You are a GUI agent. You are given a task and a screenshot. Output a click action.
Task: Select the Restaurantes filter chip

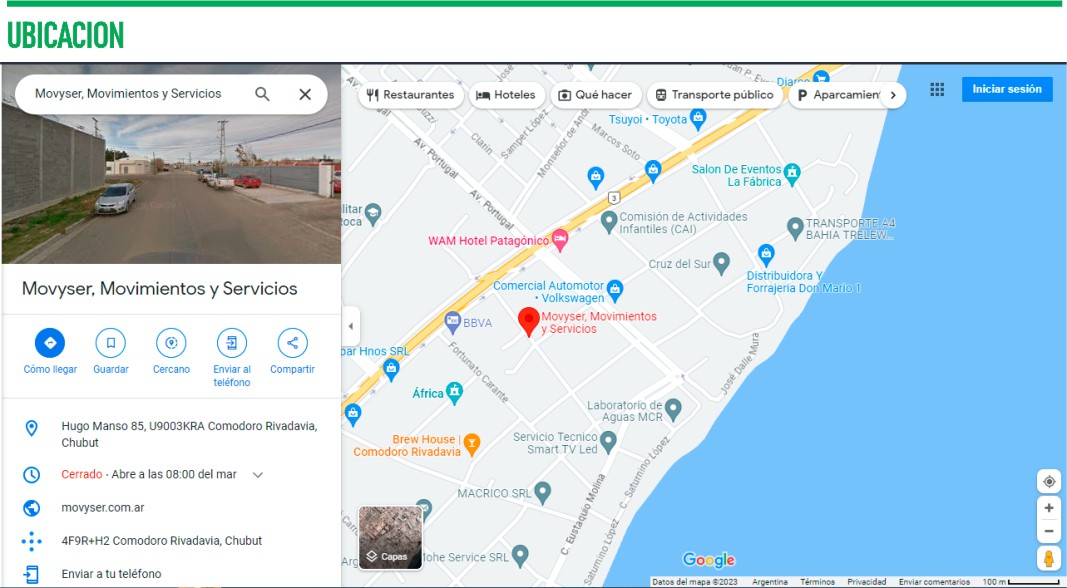(411, 95)
